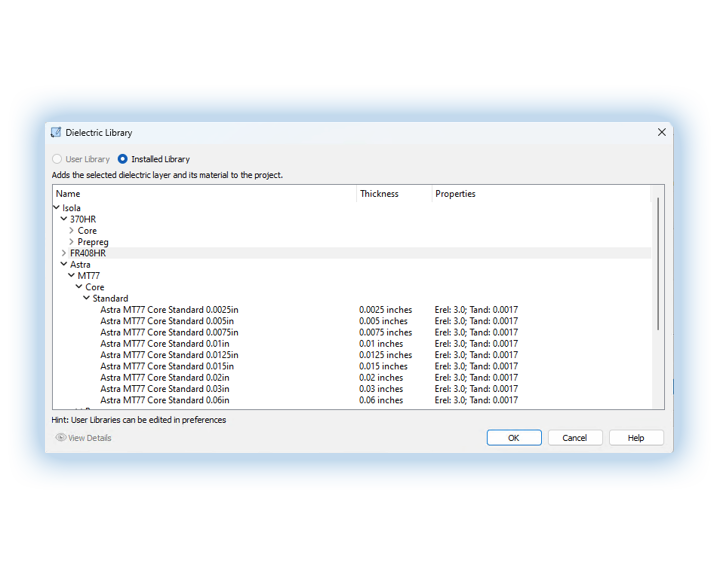Click the View Details eye icon
Screen dimensions: 719x575
point(60,438)
